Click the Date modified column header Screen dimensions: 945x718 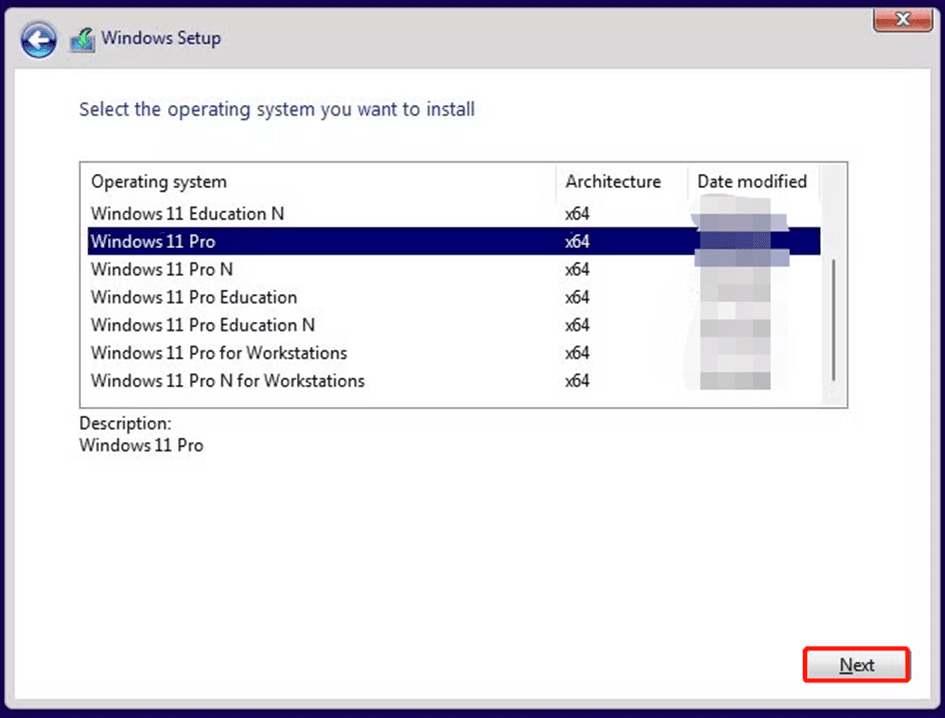point(751,182)
